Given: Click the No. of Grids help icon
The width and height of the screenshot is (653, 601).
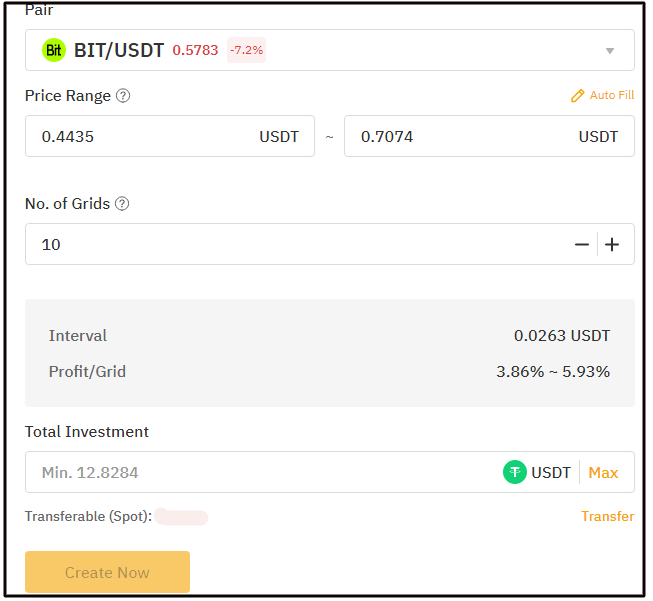Looking at the screenshot, I should 122,204.
